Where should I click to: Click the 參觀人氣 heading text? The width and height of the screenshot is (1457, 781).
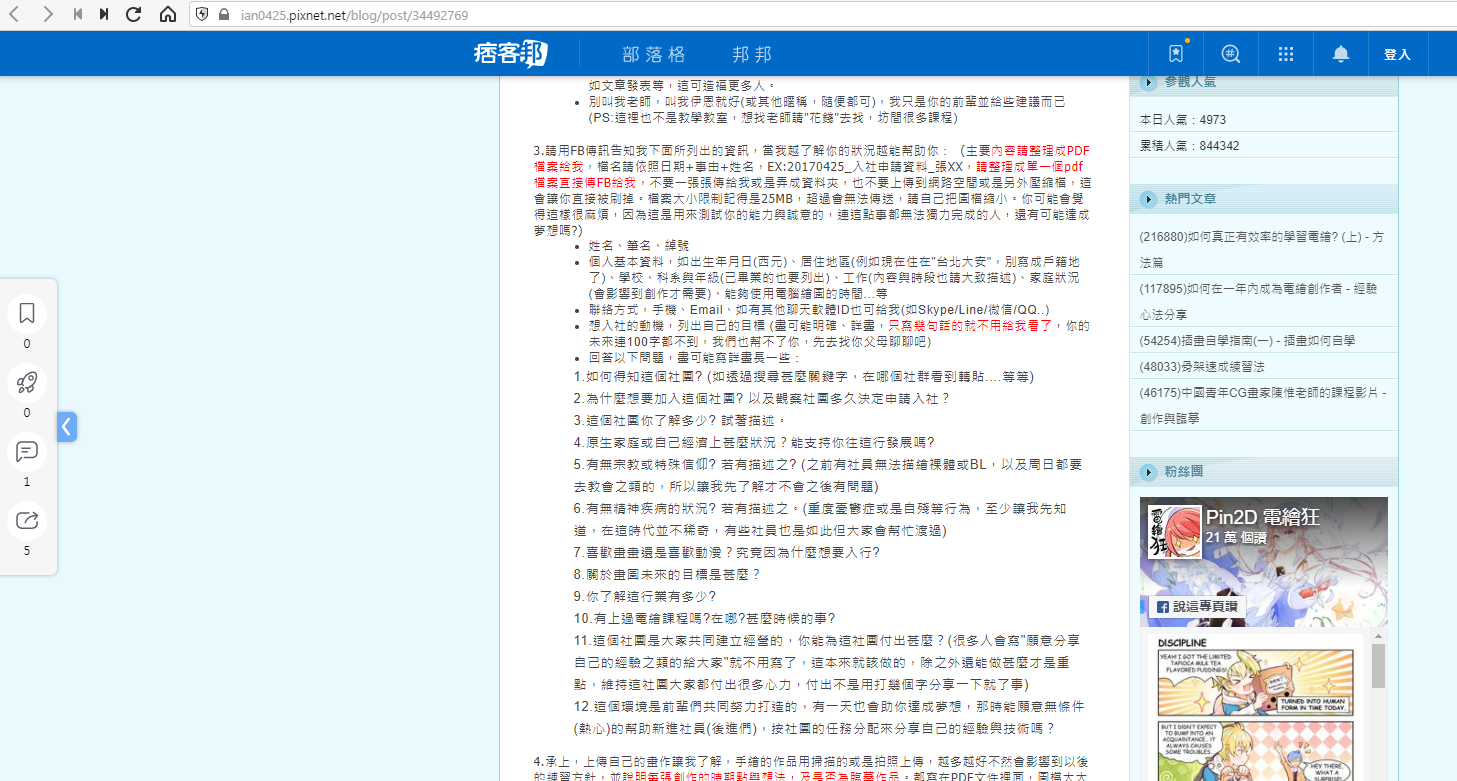(x=1190, y=82)
